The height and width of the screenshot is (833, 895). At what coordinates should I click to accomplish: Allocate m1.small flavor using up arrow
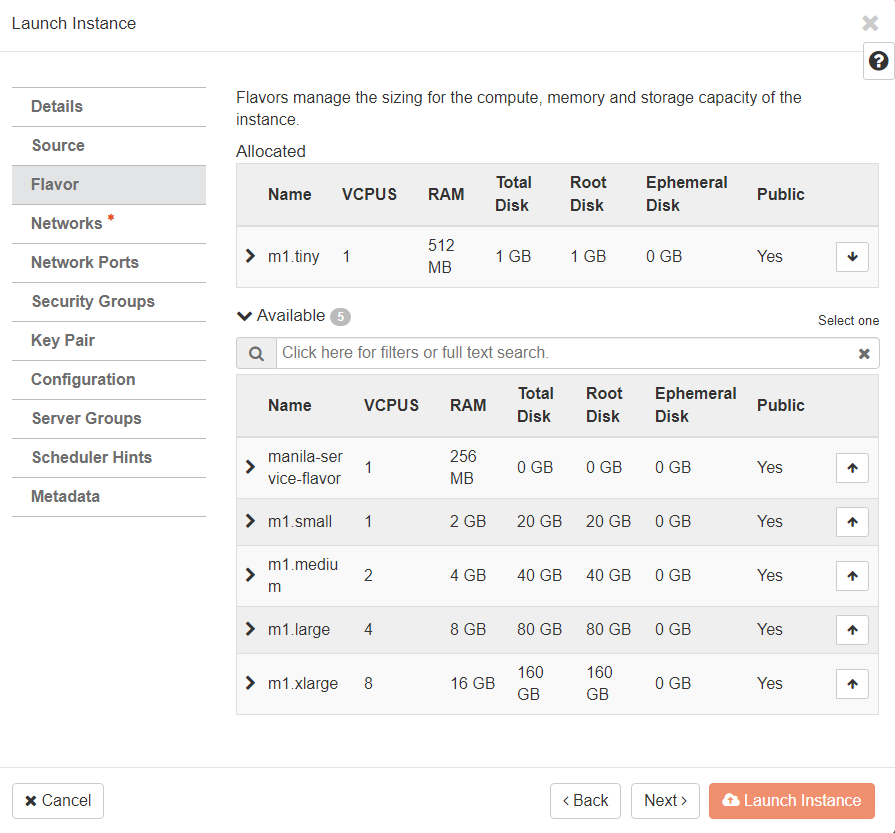[852, 522]
